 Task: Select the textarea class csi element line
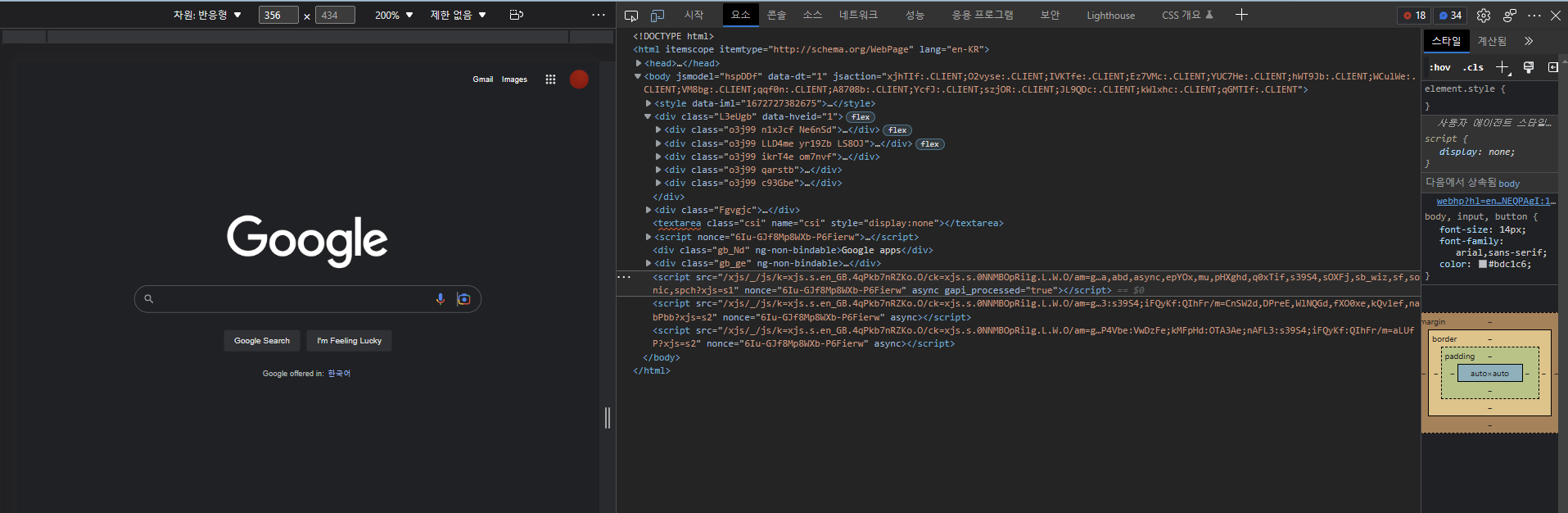click(x=828, y=223)
